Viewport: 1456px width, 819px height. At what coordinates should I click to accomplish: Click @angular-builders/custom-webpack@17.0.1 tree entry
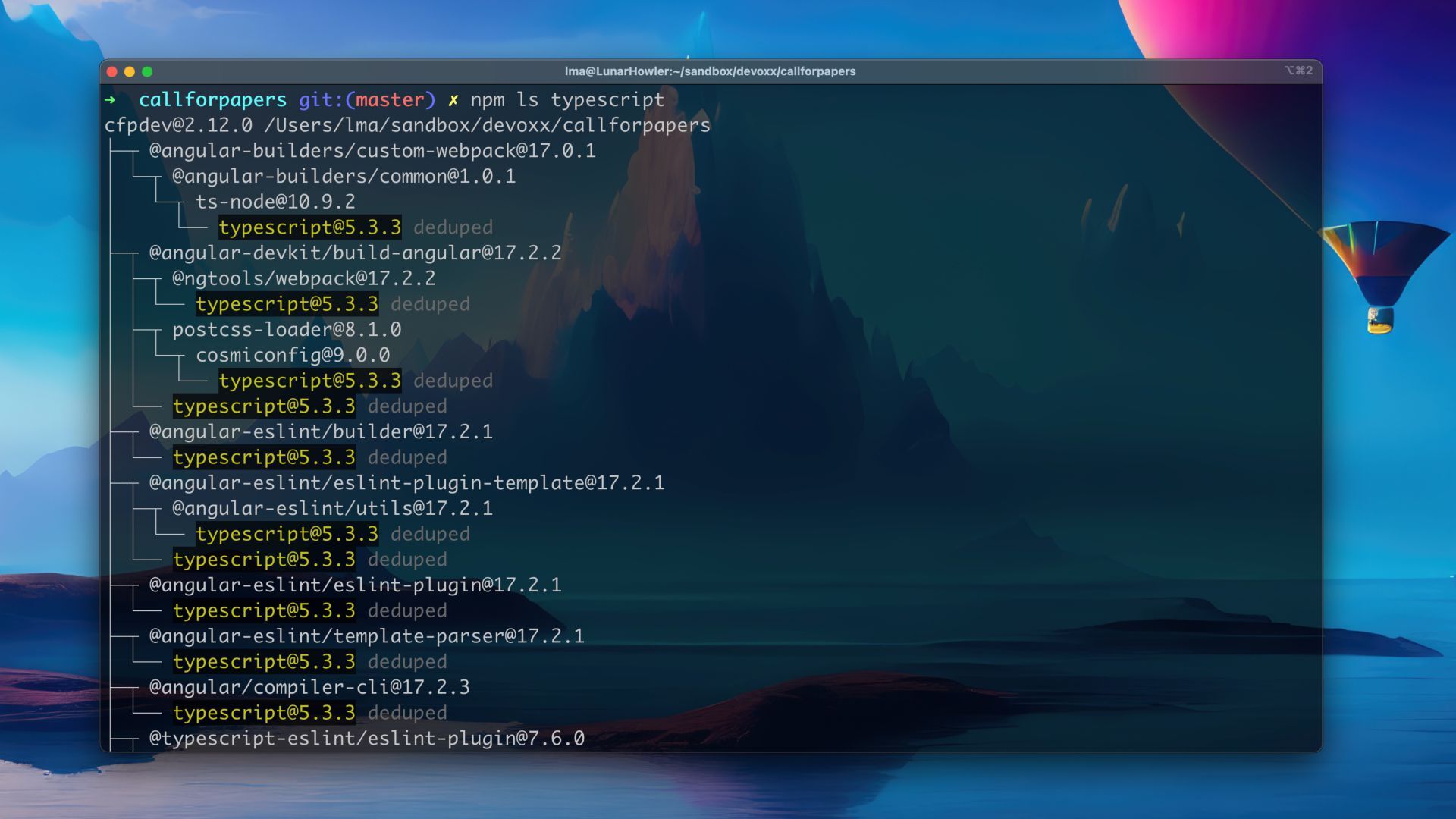[372, 151]
